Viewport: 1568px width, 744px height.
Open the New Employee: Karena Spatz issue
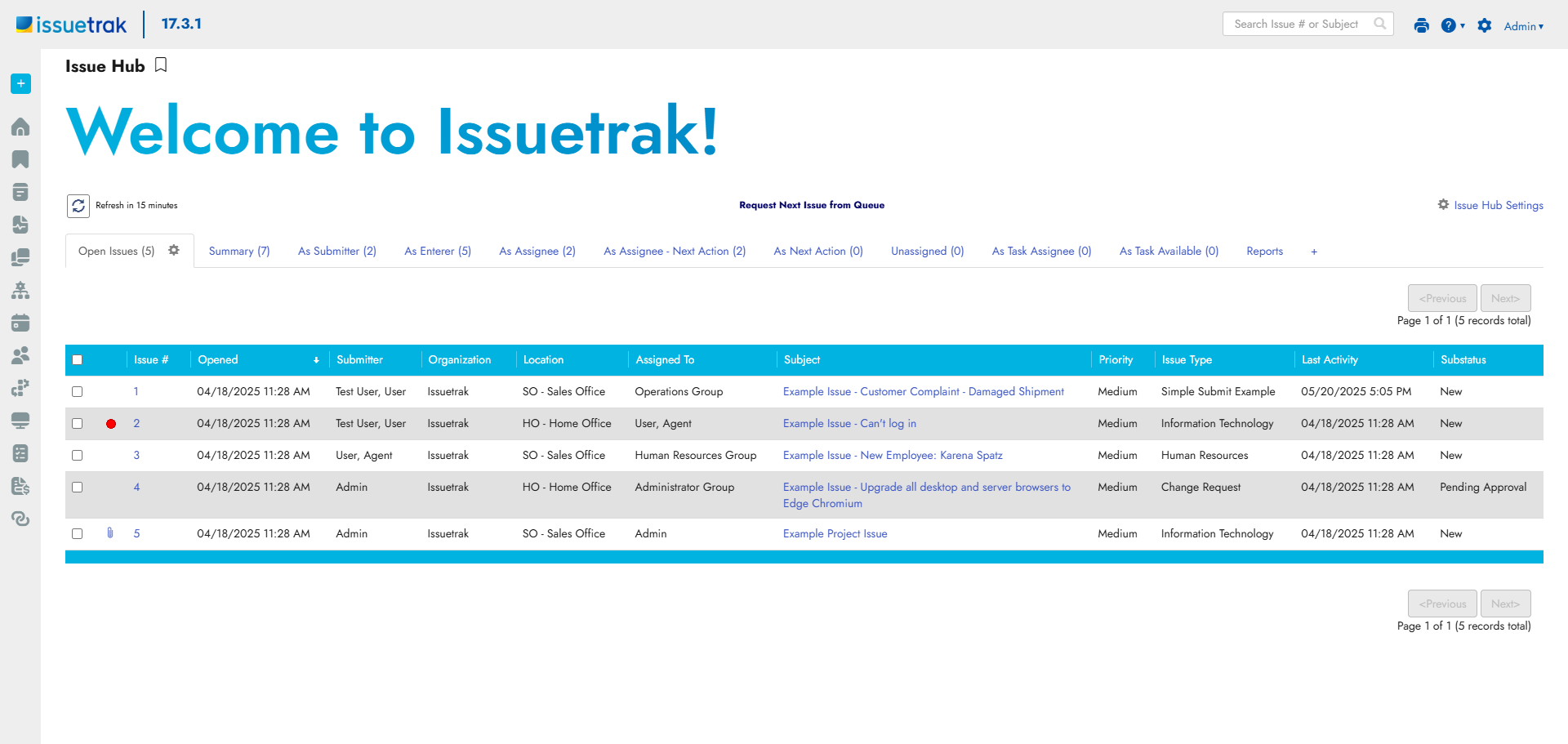(x=893, y=456)
